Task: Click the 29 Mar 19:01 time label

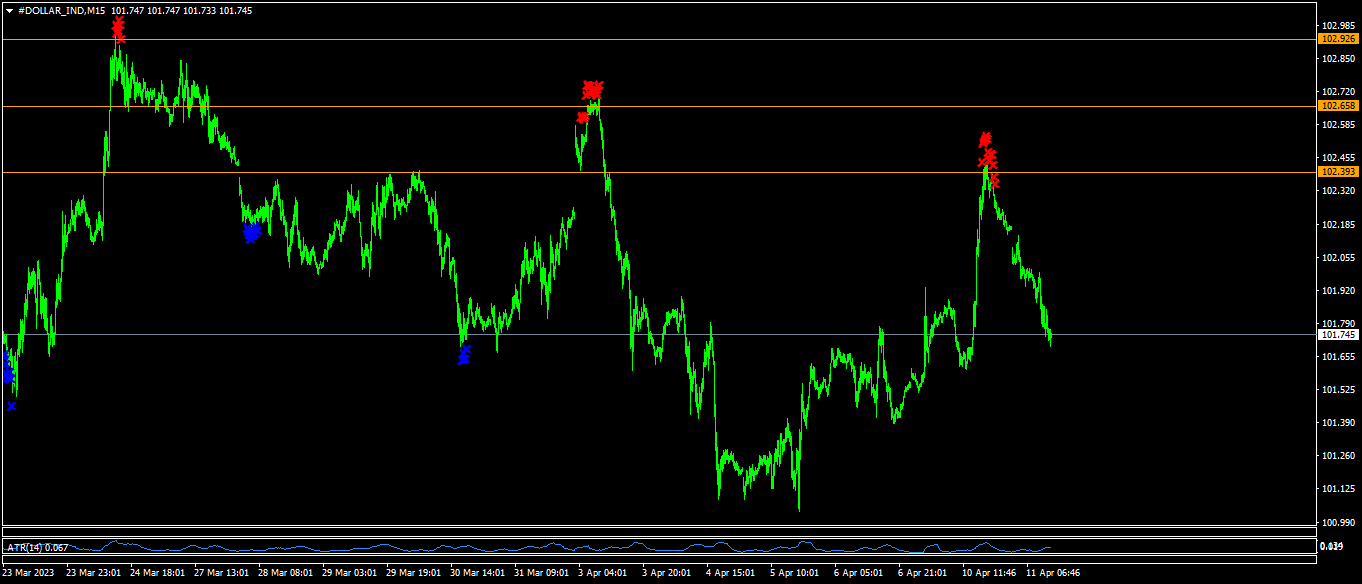Action: (x=414, y=573)
